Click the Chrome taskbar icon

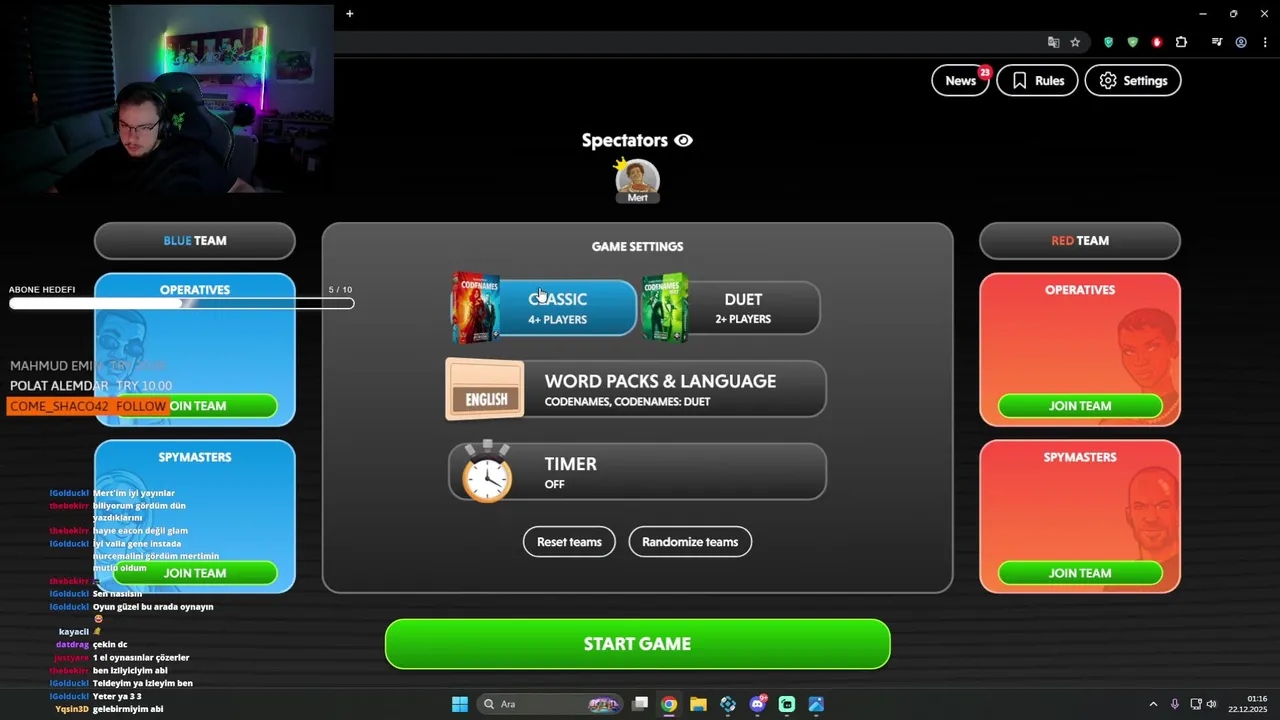coord(669,704)
